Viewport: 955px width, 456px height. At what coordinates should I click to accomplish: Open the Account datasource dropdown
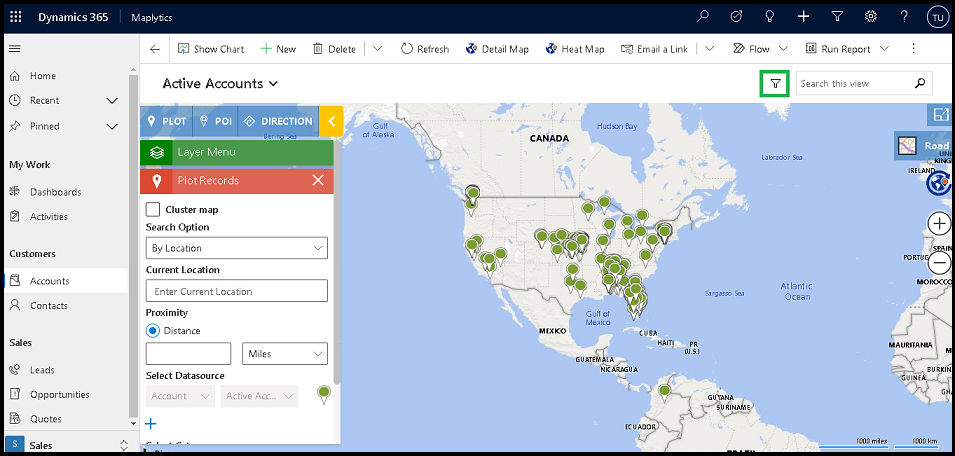coord(180,396)
